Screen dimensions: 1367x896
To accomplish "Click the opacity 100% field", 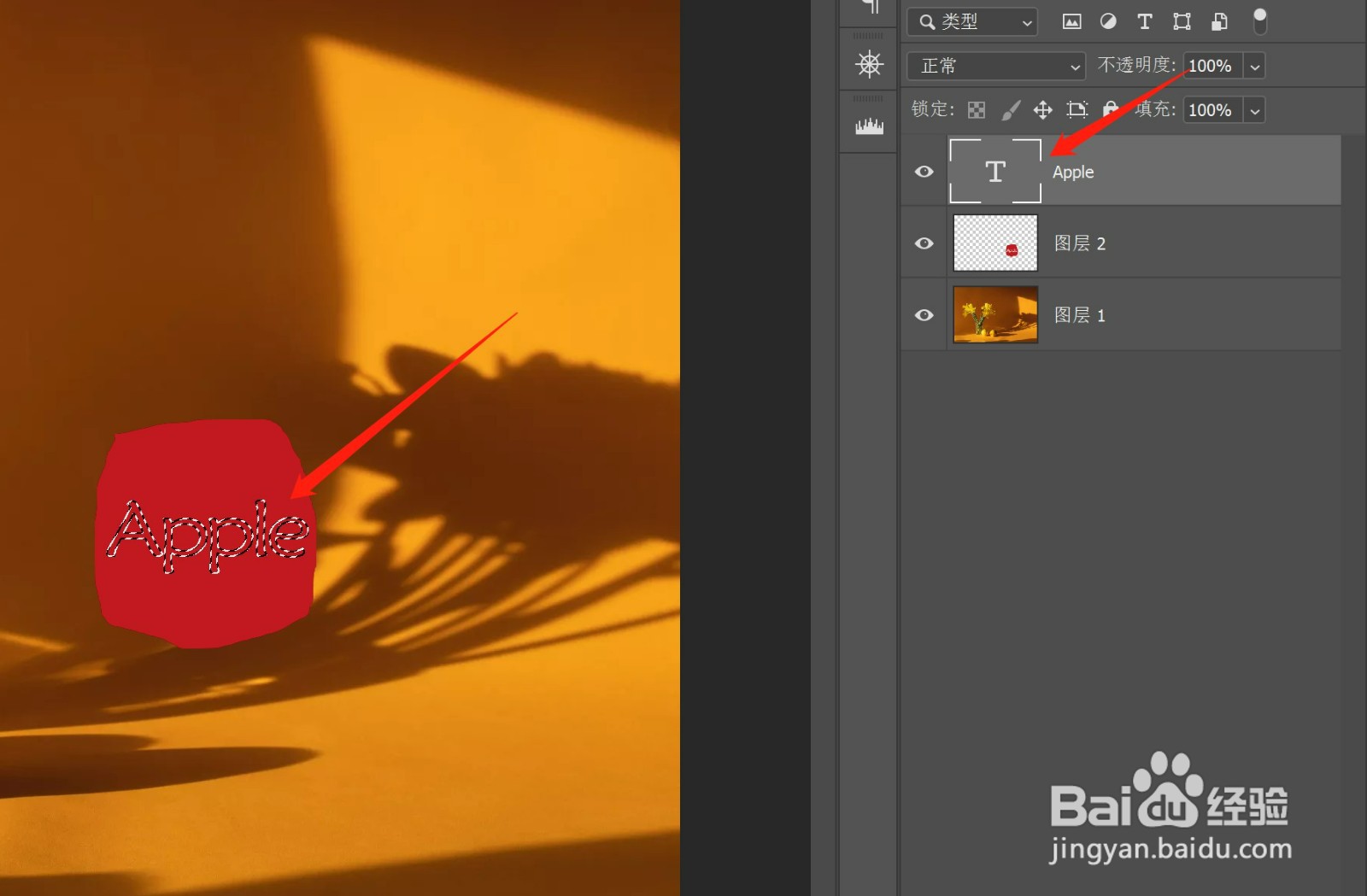I will [x=1212, y=66].
